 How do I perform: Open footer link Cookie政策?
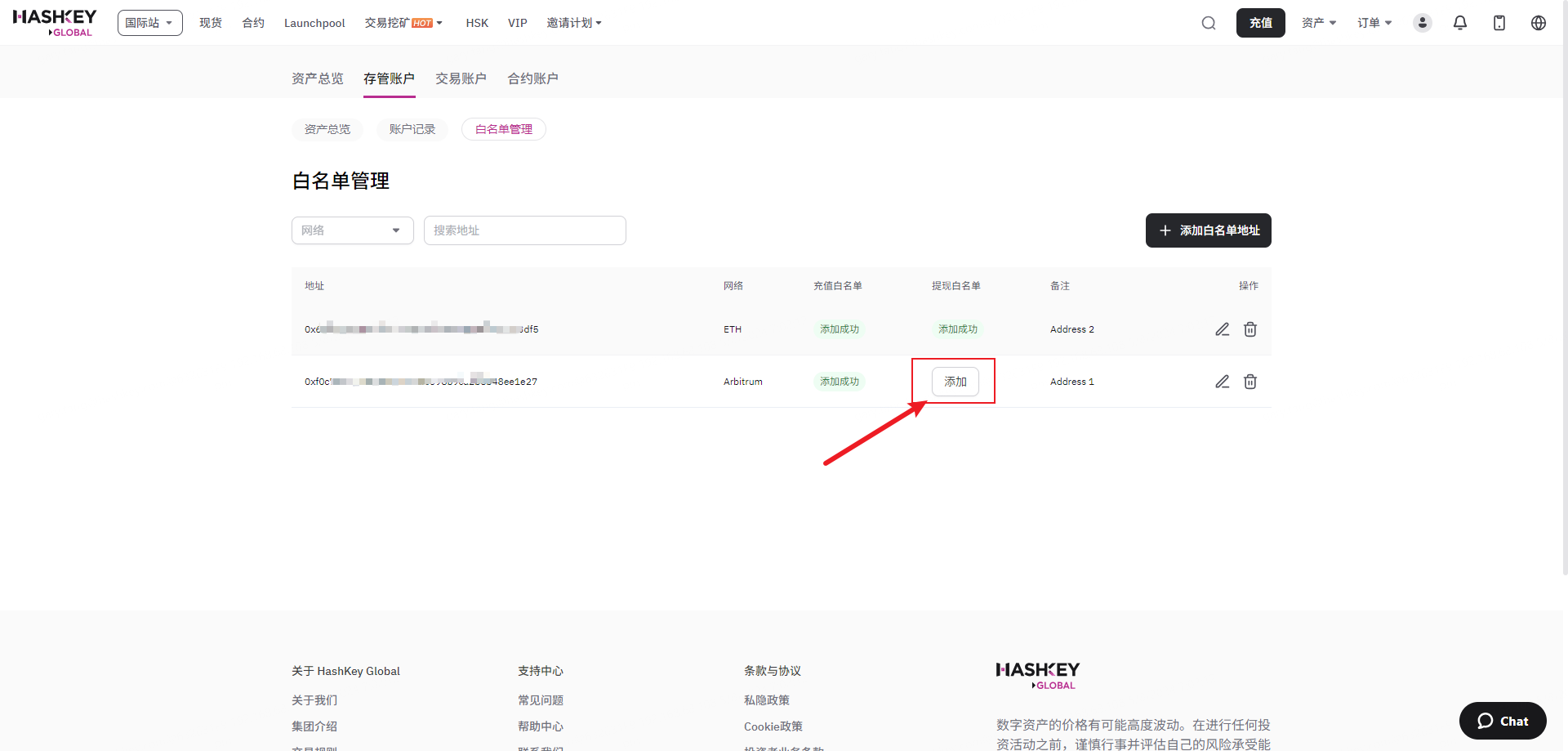click(773, 726)
